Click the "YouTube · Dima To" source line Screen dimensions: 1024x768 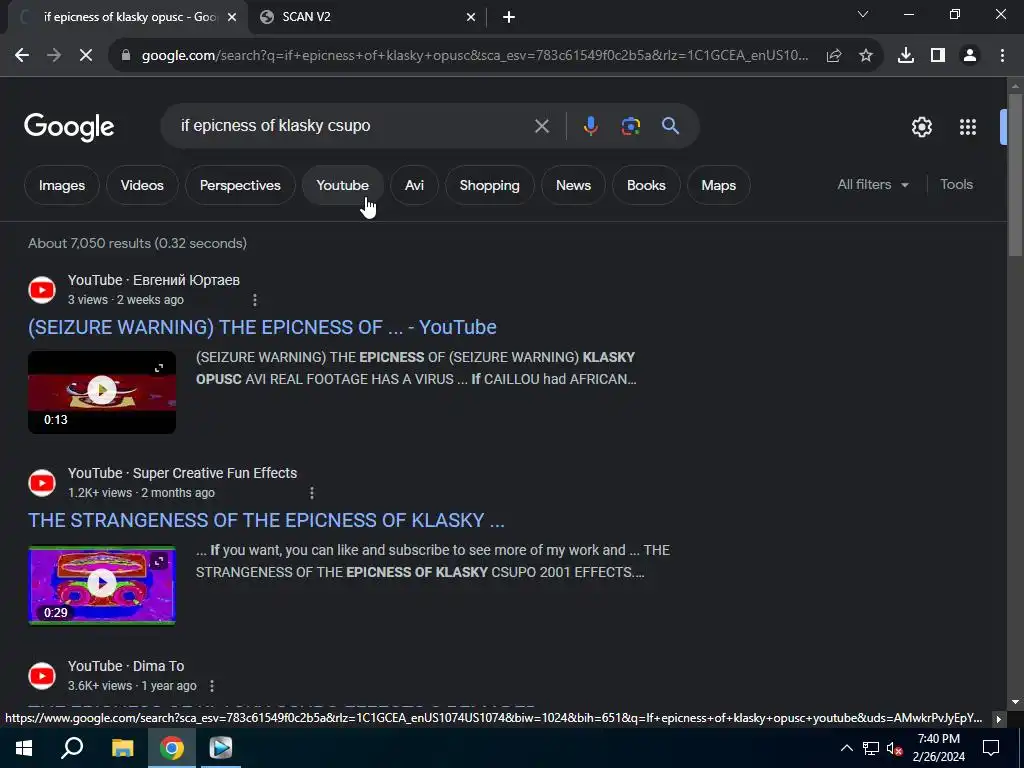point(126,666)
